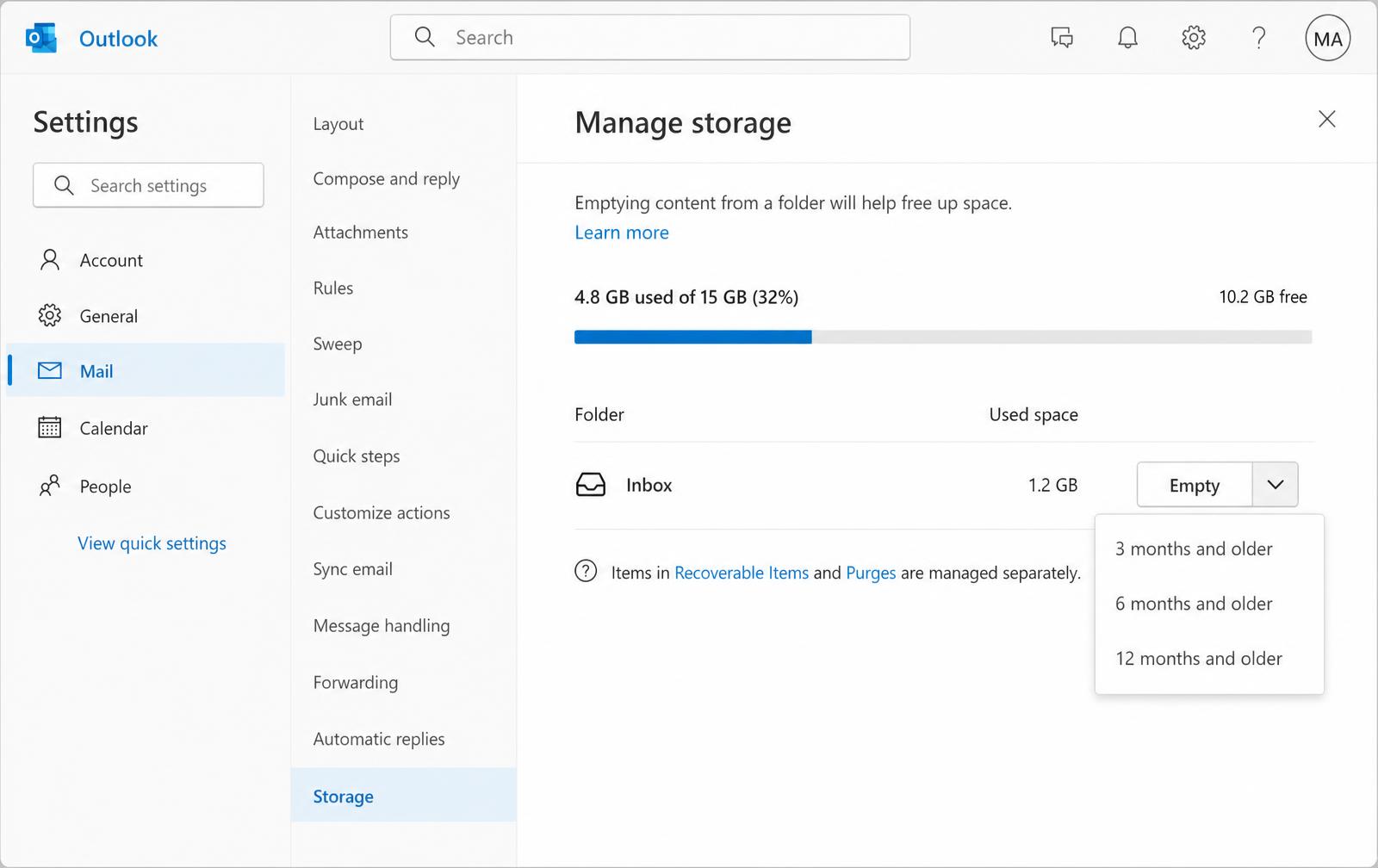Click the magnifier icon in Search settings box
Viewport: 1378px width, 868px height.
pyautogui.click(x=64, y=185)
